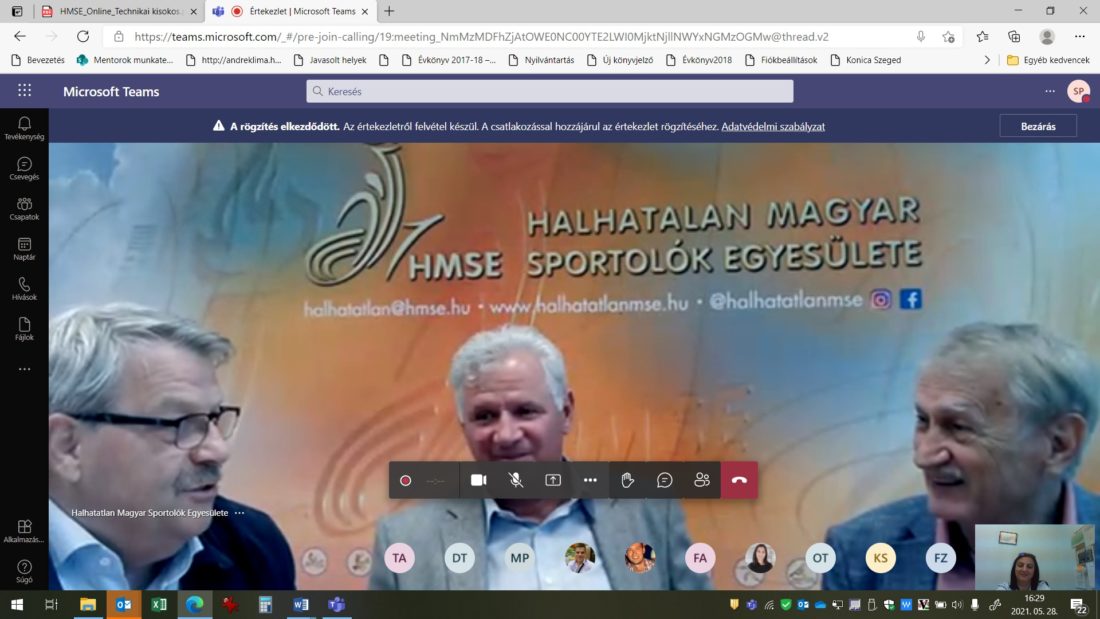Click the microphone permission icon in address bar

(x=920, y=36)
